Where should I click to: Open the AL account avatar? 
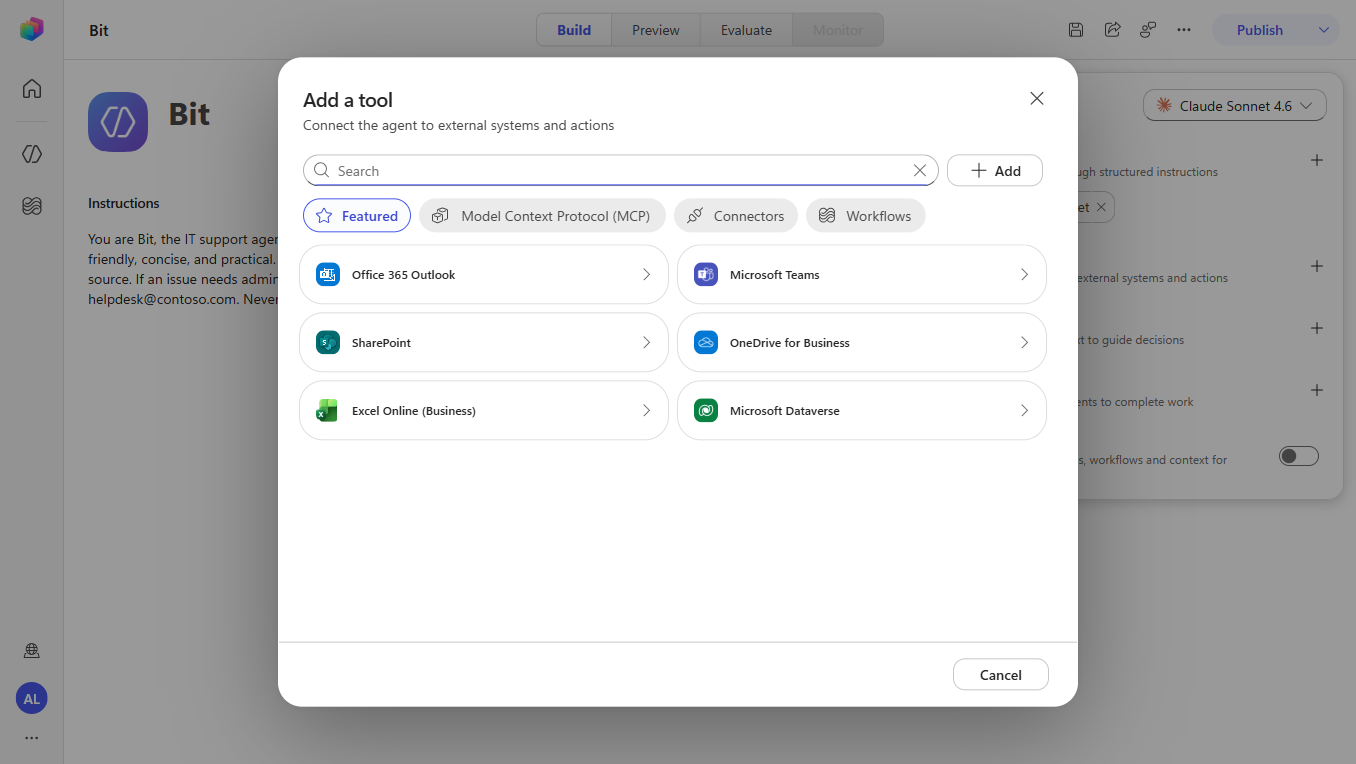32,699
